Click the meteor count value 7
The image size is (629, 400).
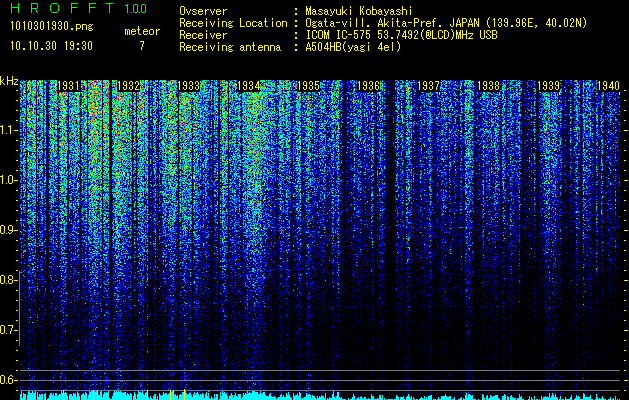pyautogui.click(x=142, y=46)
